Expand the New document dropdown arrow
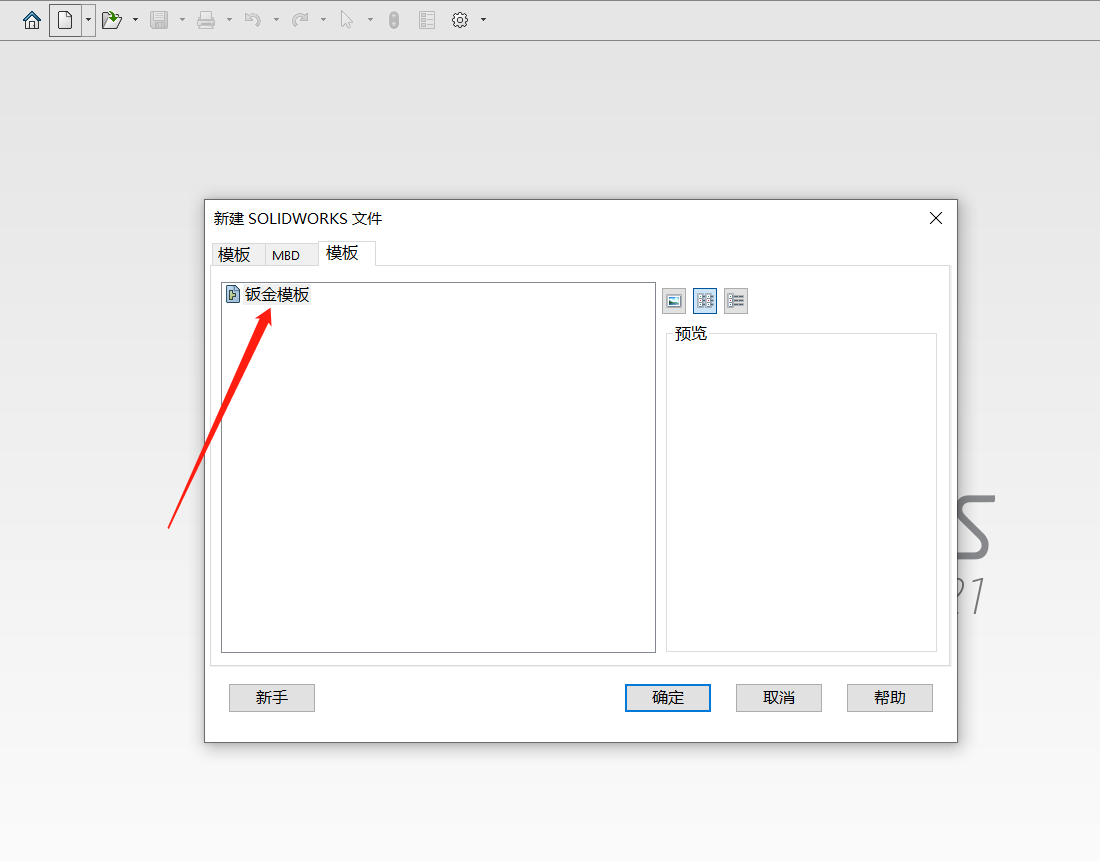The image size is (1100, 861). click(x=88, y=20)
